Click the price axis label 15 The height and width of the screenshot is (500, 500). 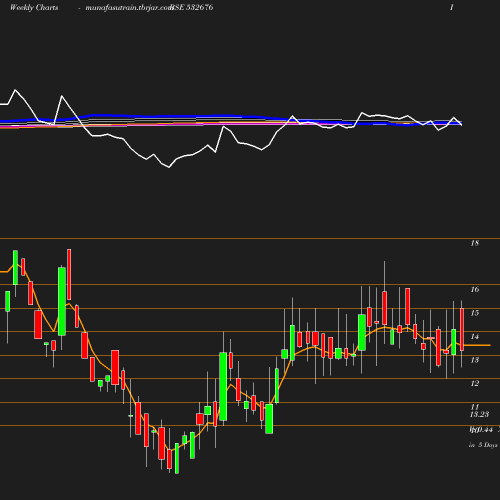(x=475, y=313)
